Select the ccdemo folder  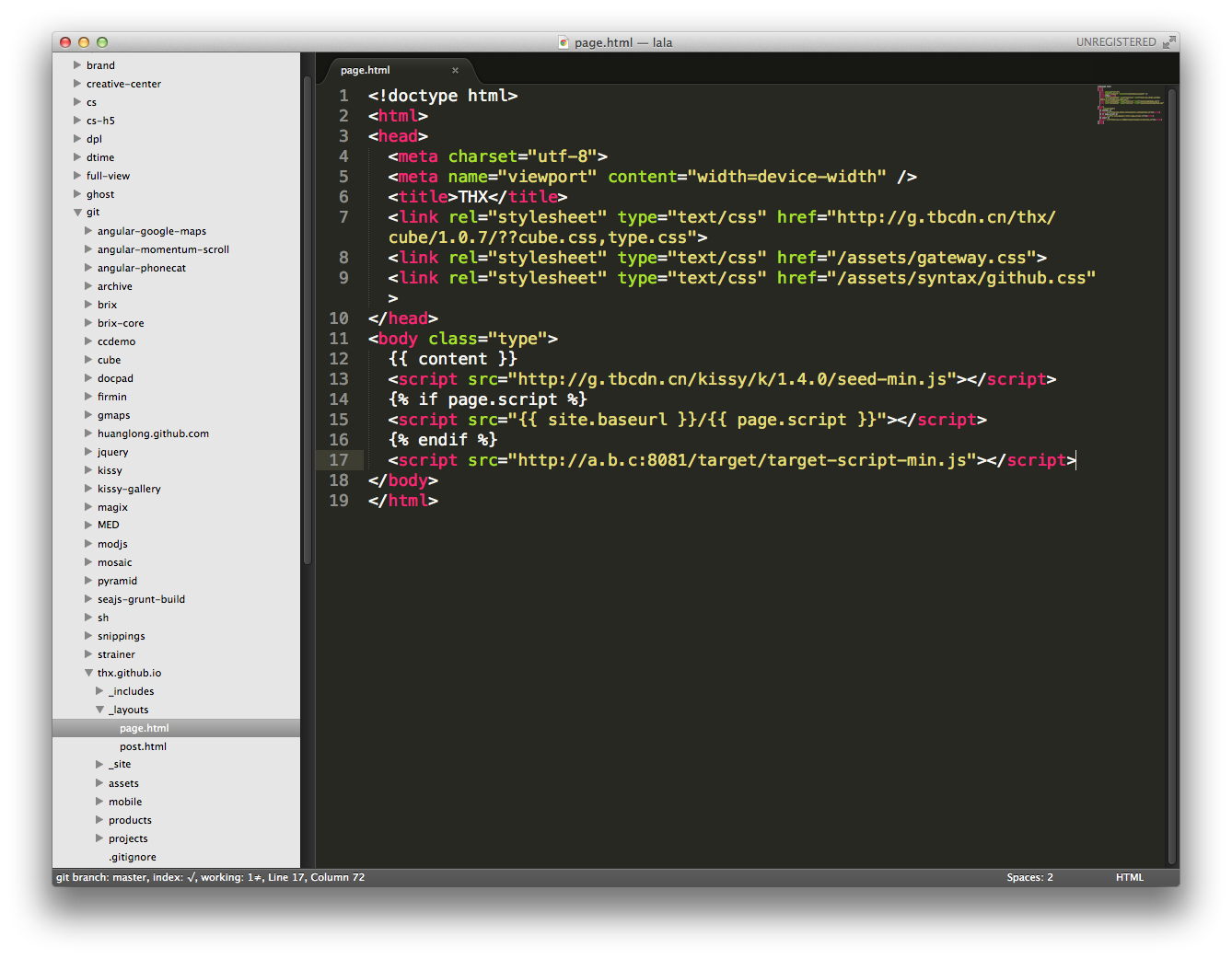coord(116,341)
